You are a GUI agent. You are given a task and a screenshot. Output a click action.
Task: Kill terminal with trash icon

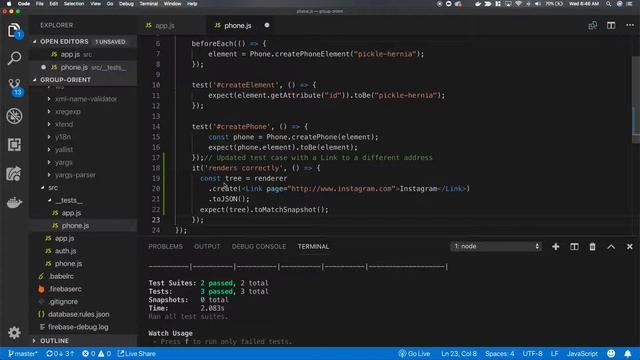592,247
